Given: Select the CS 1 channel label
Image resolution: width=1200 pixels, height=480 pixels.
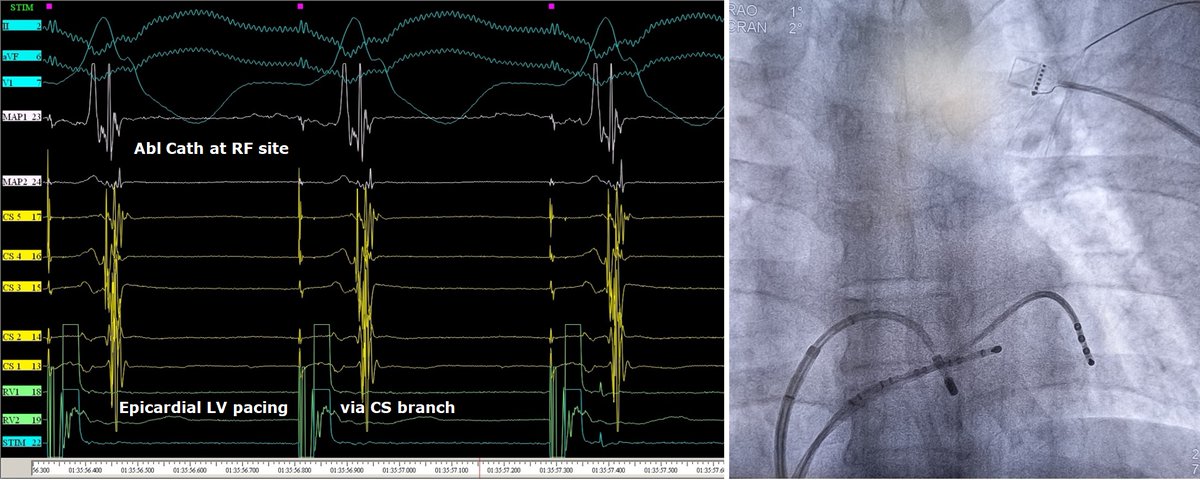Looking at the screenshot, I should pyautogui.click(x=21, y=367).
